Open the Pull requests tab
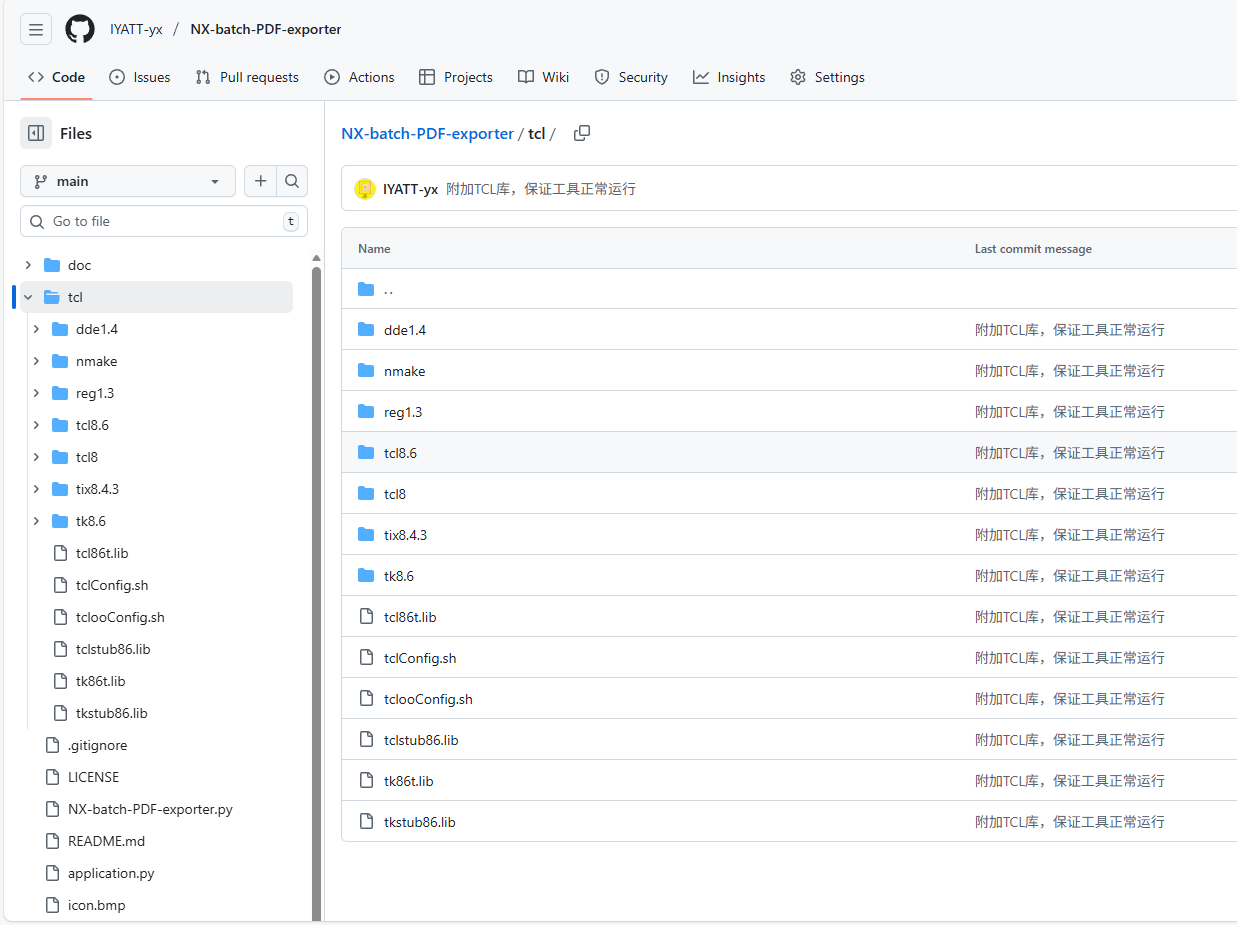The image size is (1237, 925). (247, 77)
